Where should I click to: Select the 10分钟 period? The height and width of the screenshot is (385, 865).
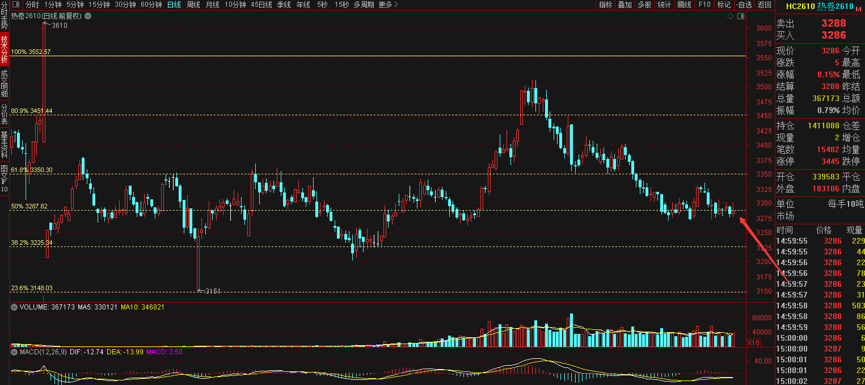coord(236,4)
